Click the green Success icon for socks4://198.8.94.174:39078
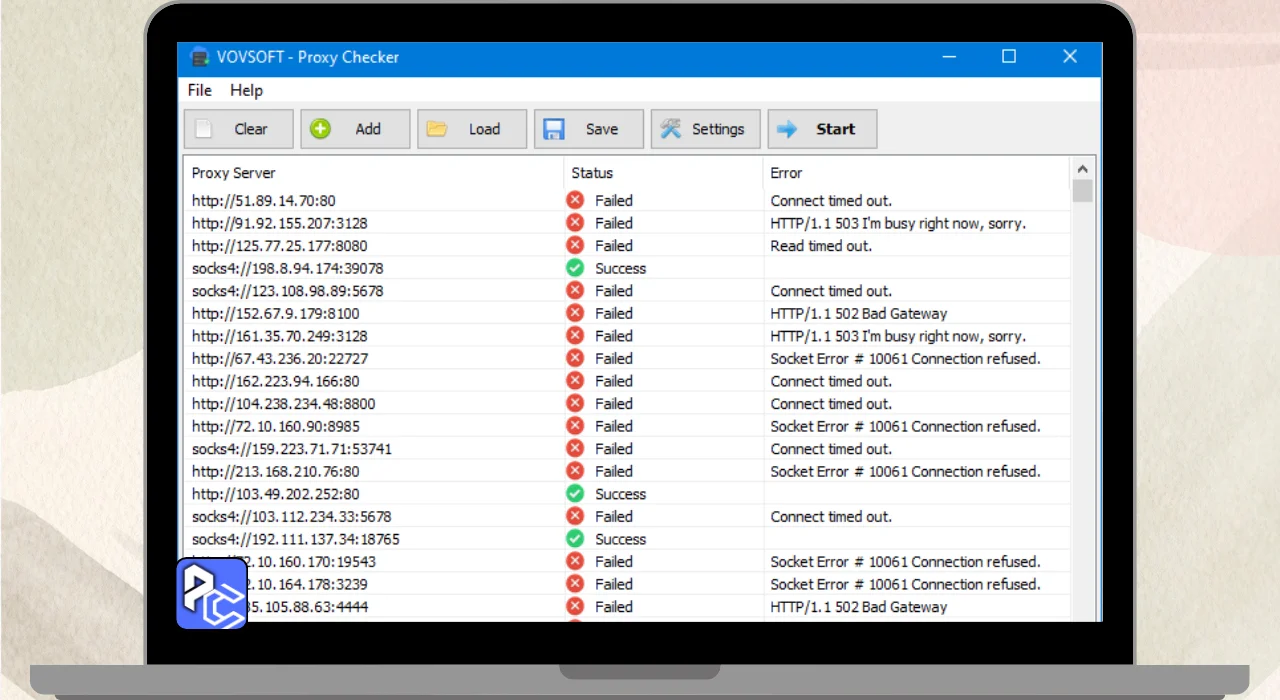The height and width of the screenshot is (700, 1280). (575, 268)
